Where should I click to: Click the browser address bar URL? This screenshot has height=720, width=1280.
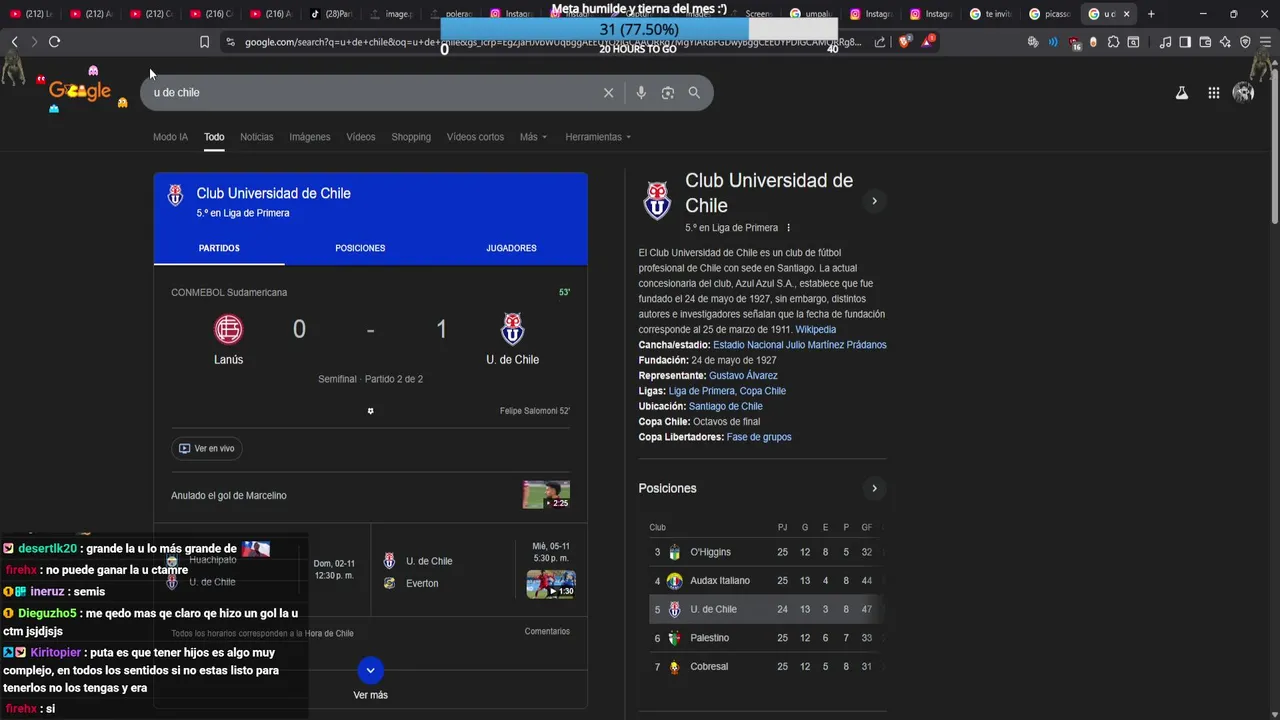(x=552, y=42)
